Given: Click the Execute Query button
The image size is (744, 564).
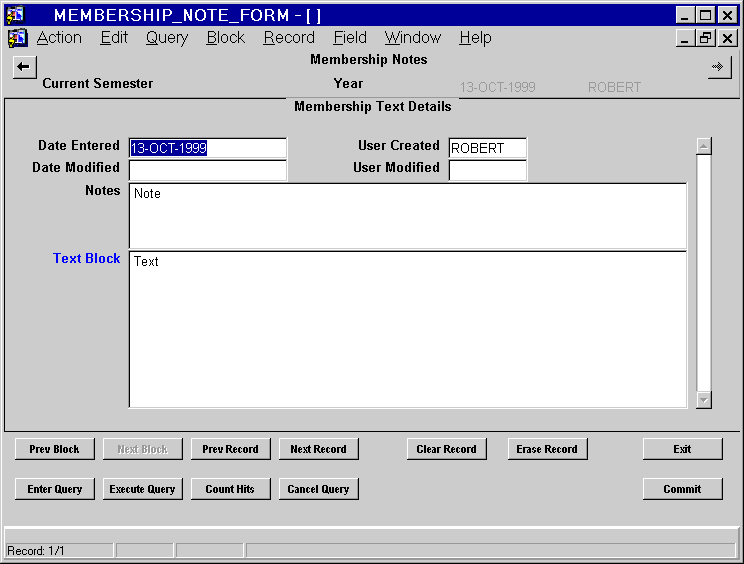Looking at the screenshot, I should tap(142, 489).
